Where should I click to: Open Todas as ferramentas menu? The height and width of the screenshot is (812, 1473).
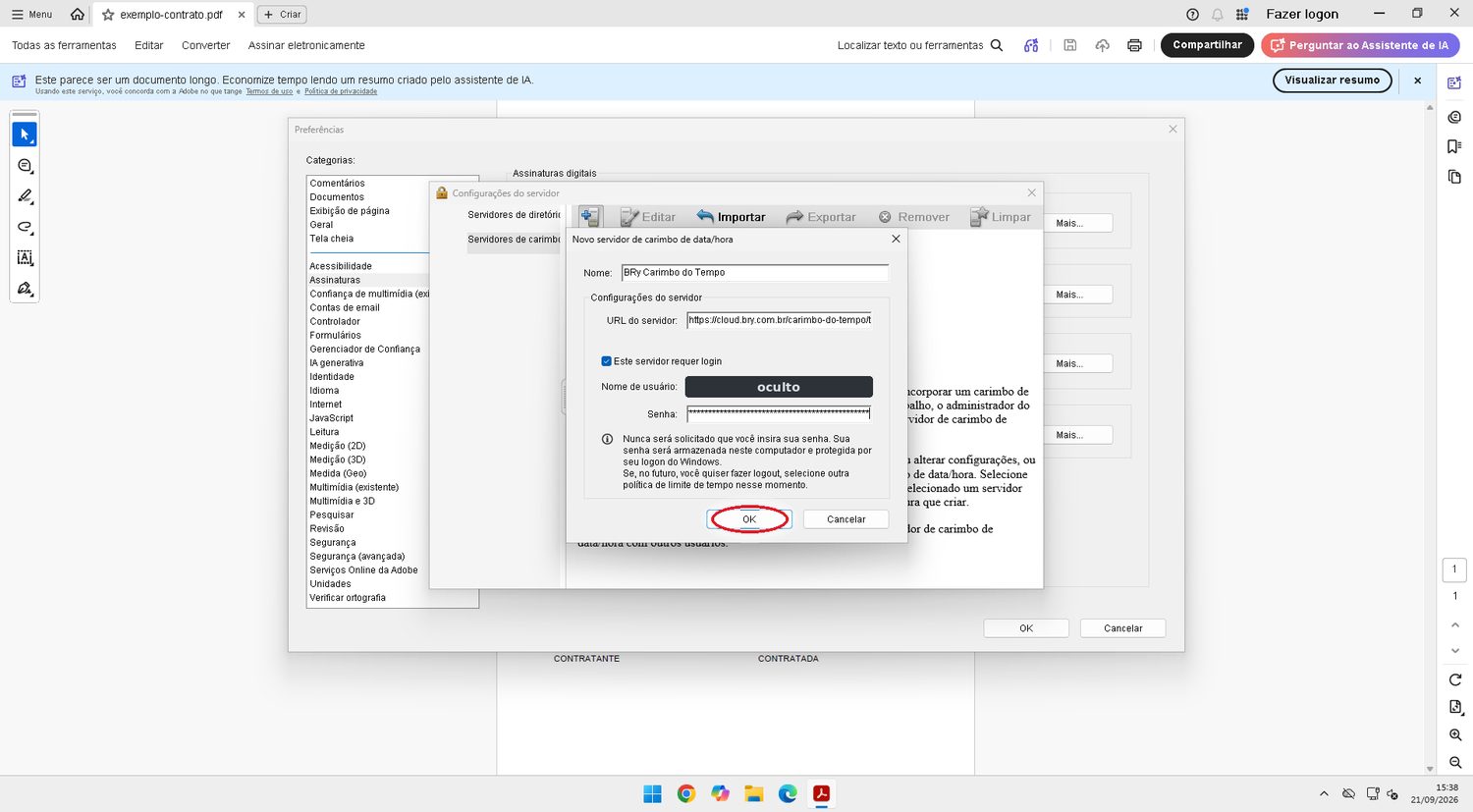pyautogui.click(x=64, y=45)
